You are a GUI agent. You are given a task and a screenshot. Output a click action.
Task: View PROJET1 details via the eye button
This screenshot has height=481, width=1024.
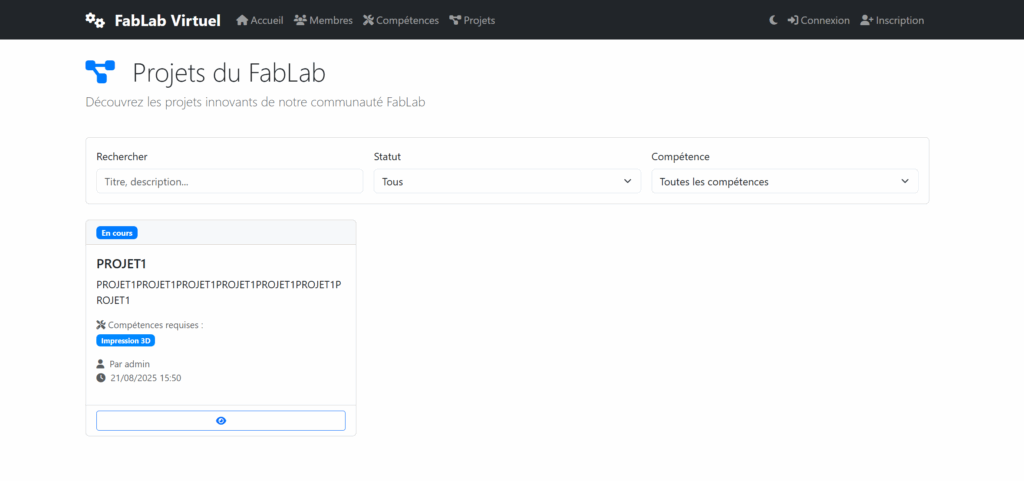click(x=221, y=421)
